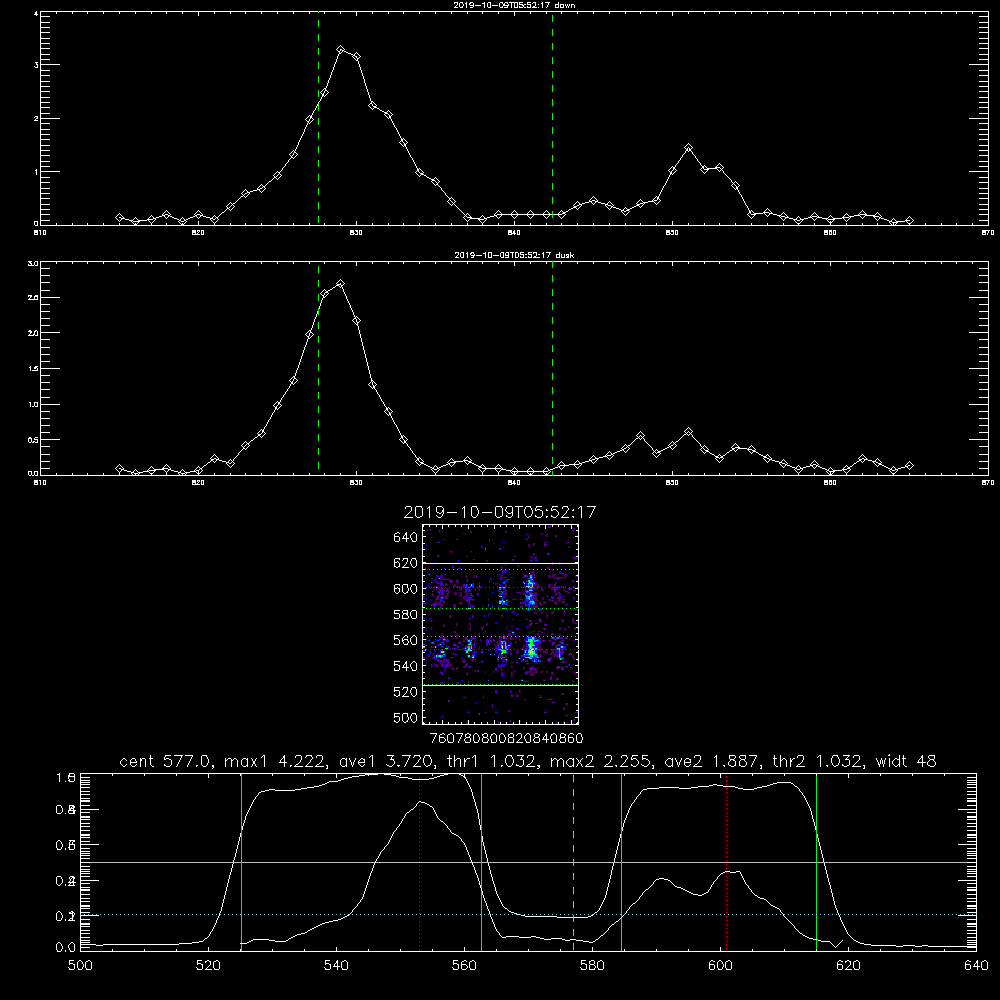Click x-axis label 560 on bottom plot
The width and height of the screenshot is (1000, 1000).
[x=464, y=966]
